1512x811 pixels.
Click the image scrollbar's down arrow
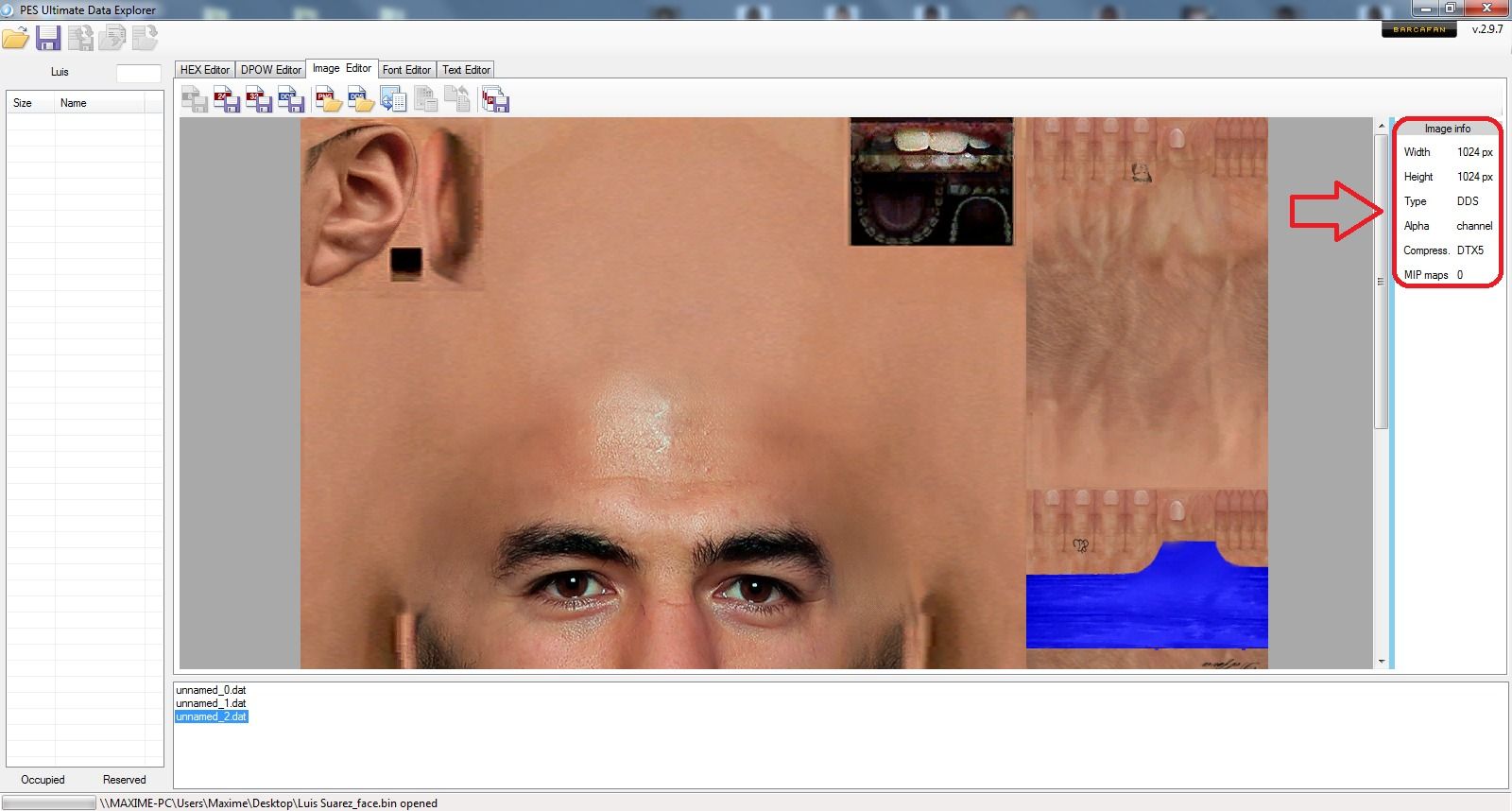[x=1381, y=662]
